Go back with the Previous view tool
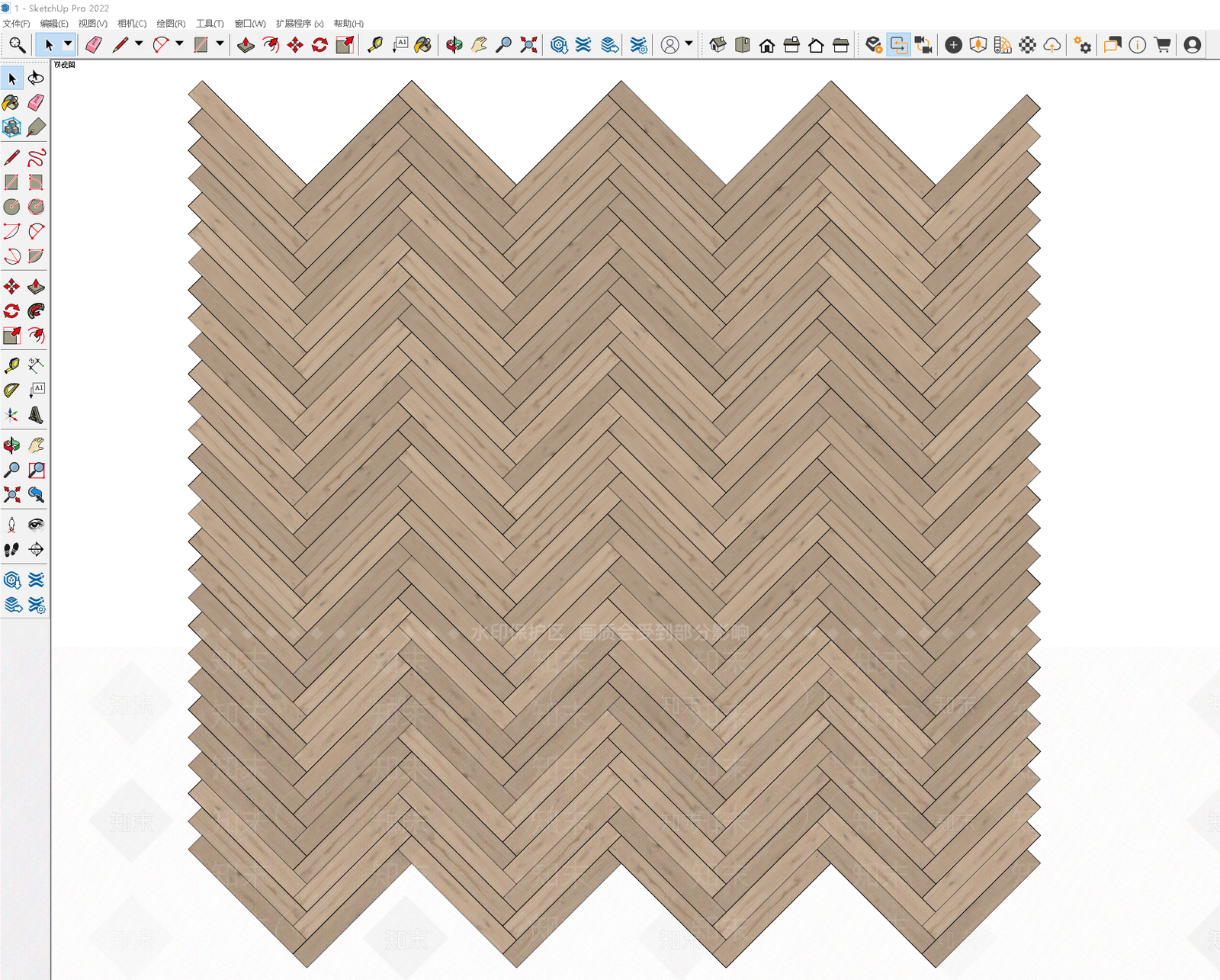 click(x=36, y=494)
